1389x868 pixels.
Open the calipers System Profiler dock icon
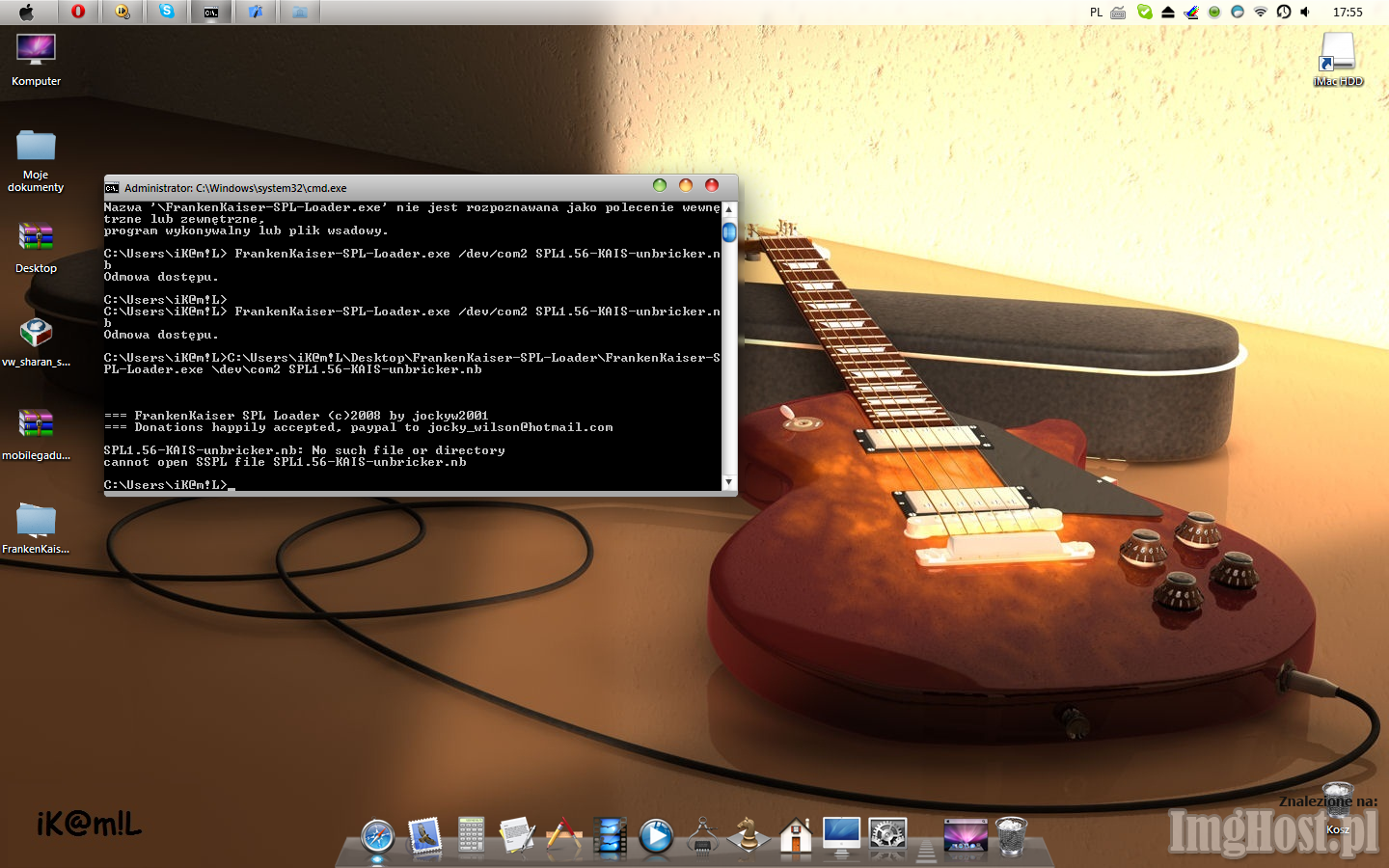(703, 835)
